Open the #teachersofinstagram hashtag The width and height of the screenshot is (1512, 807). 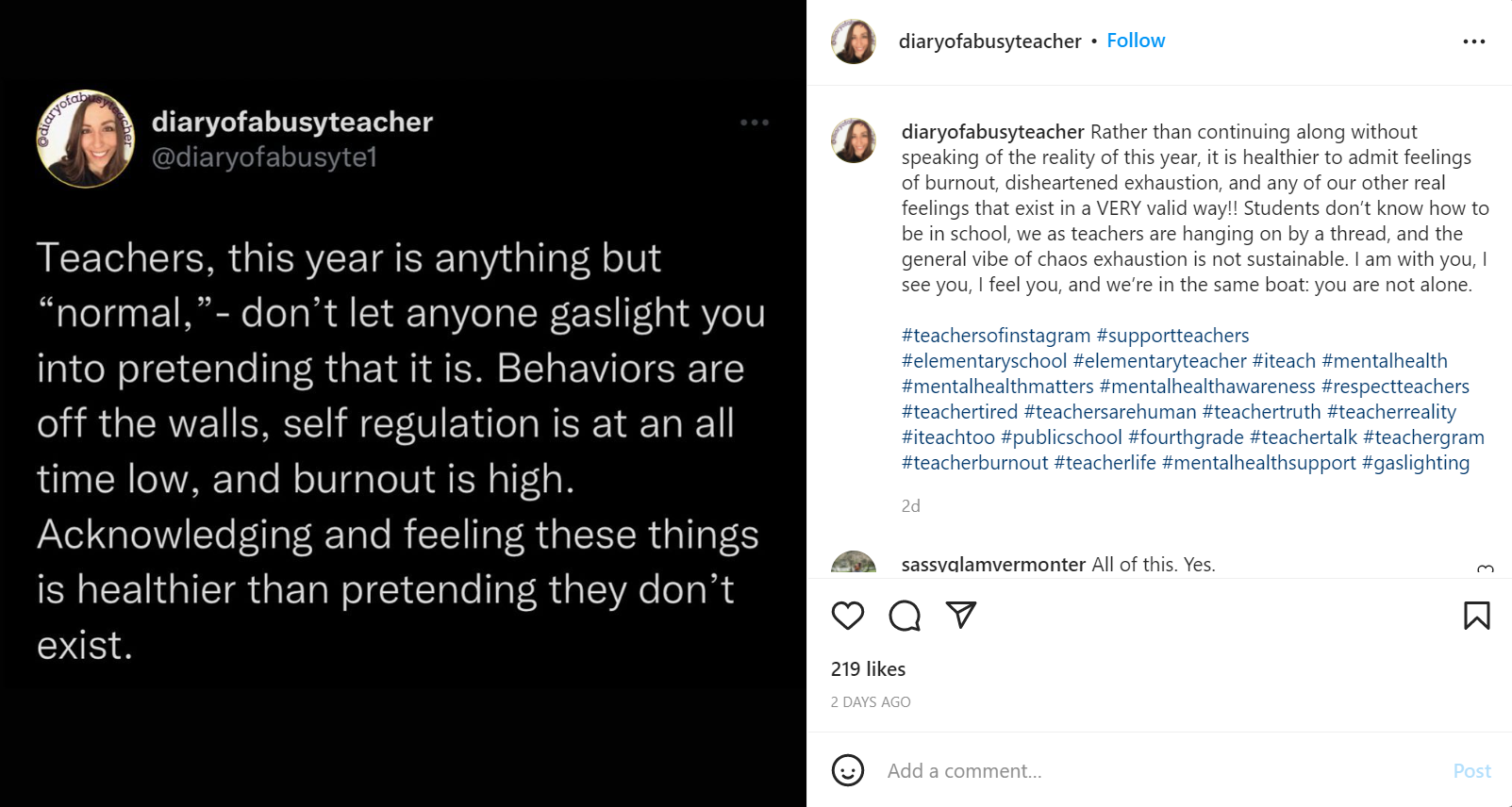(995, 336)
